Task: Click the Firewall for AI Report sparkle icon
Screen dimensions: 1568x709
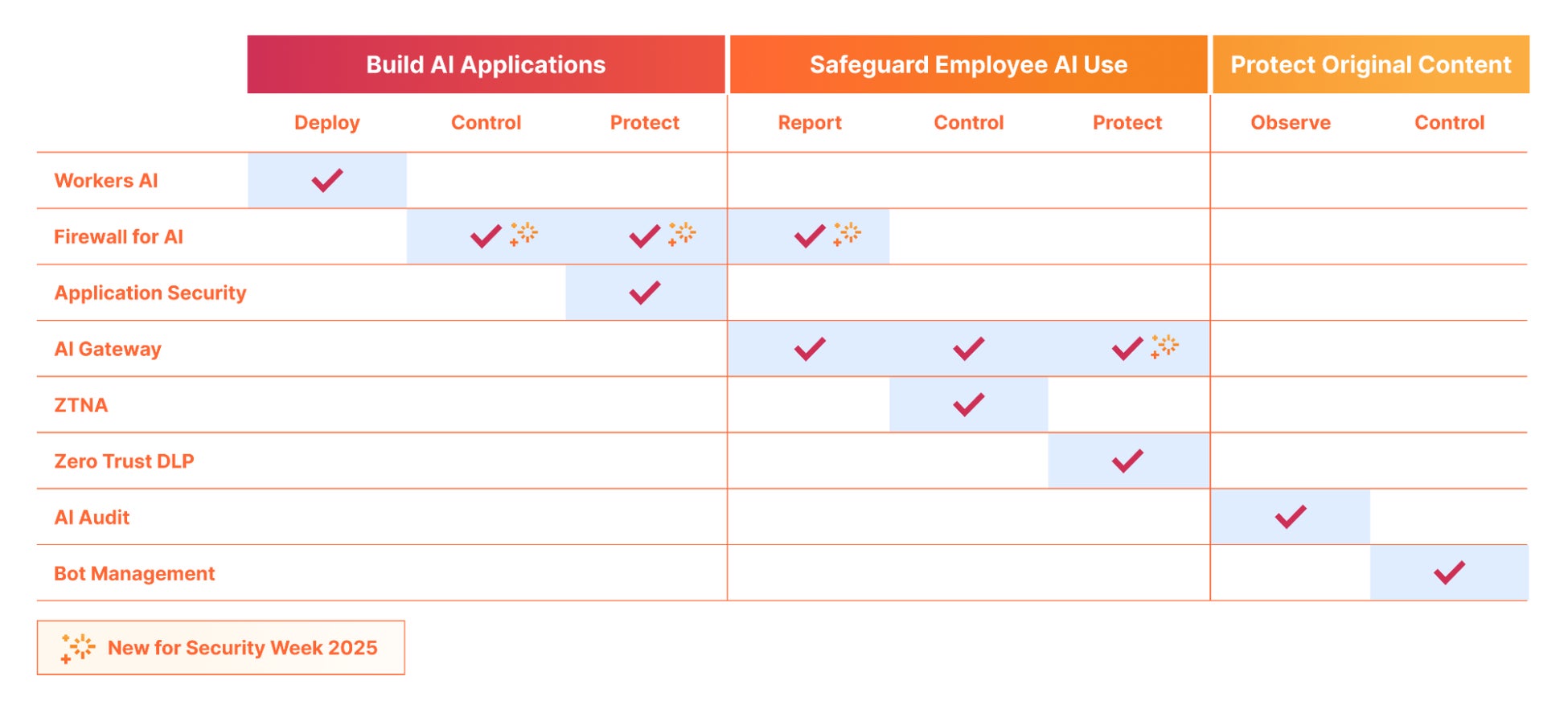Action: point(847,234)
